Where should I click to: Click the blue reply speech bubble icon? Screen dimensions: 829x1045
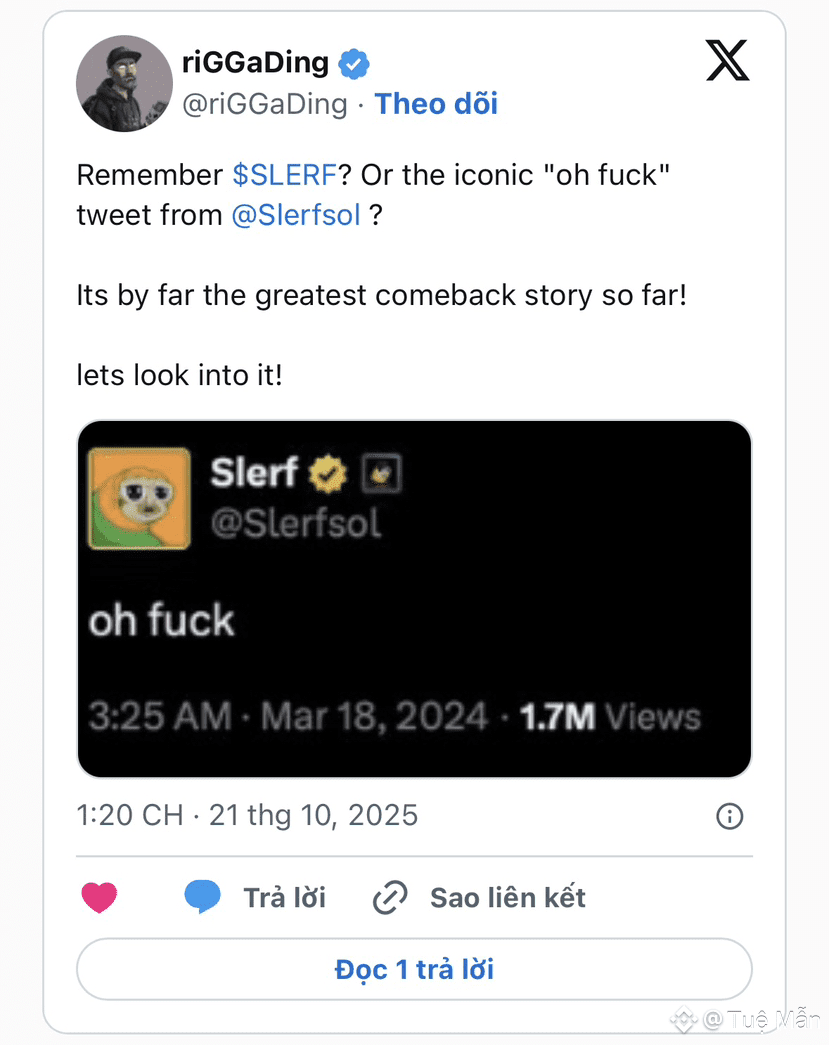[202, 897]
